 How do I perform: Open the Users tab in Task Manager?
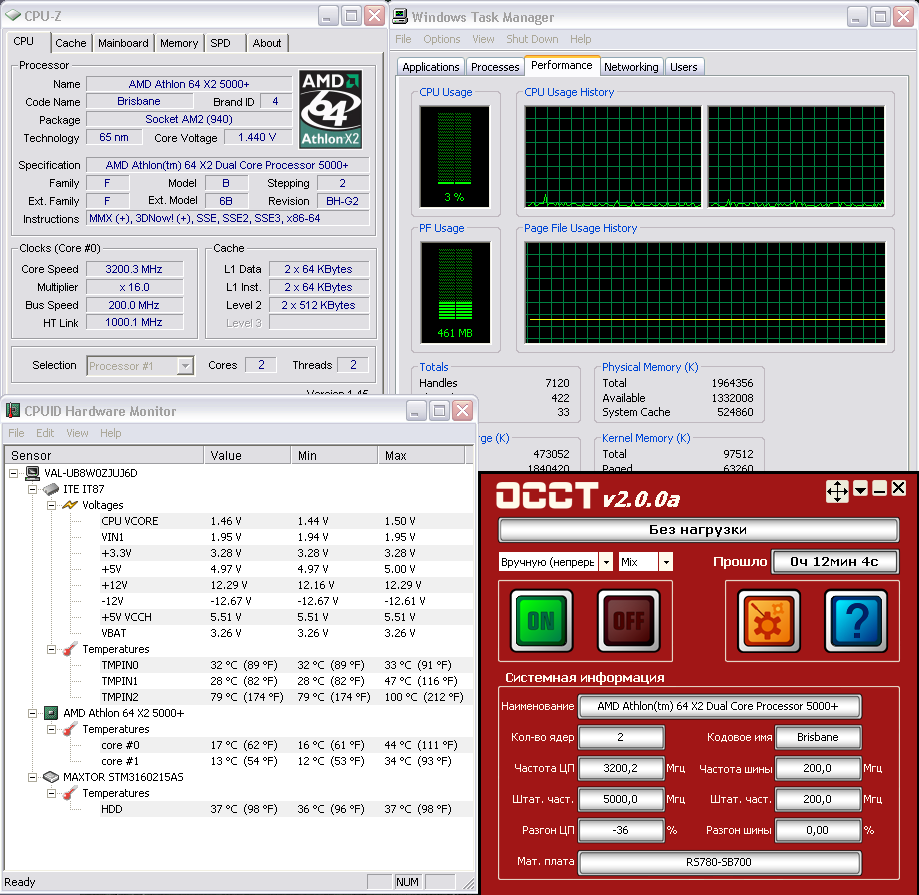tap(683, 67)
